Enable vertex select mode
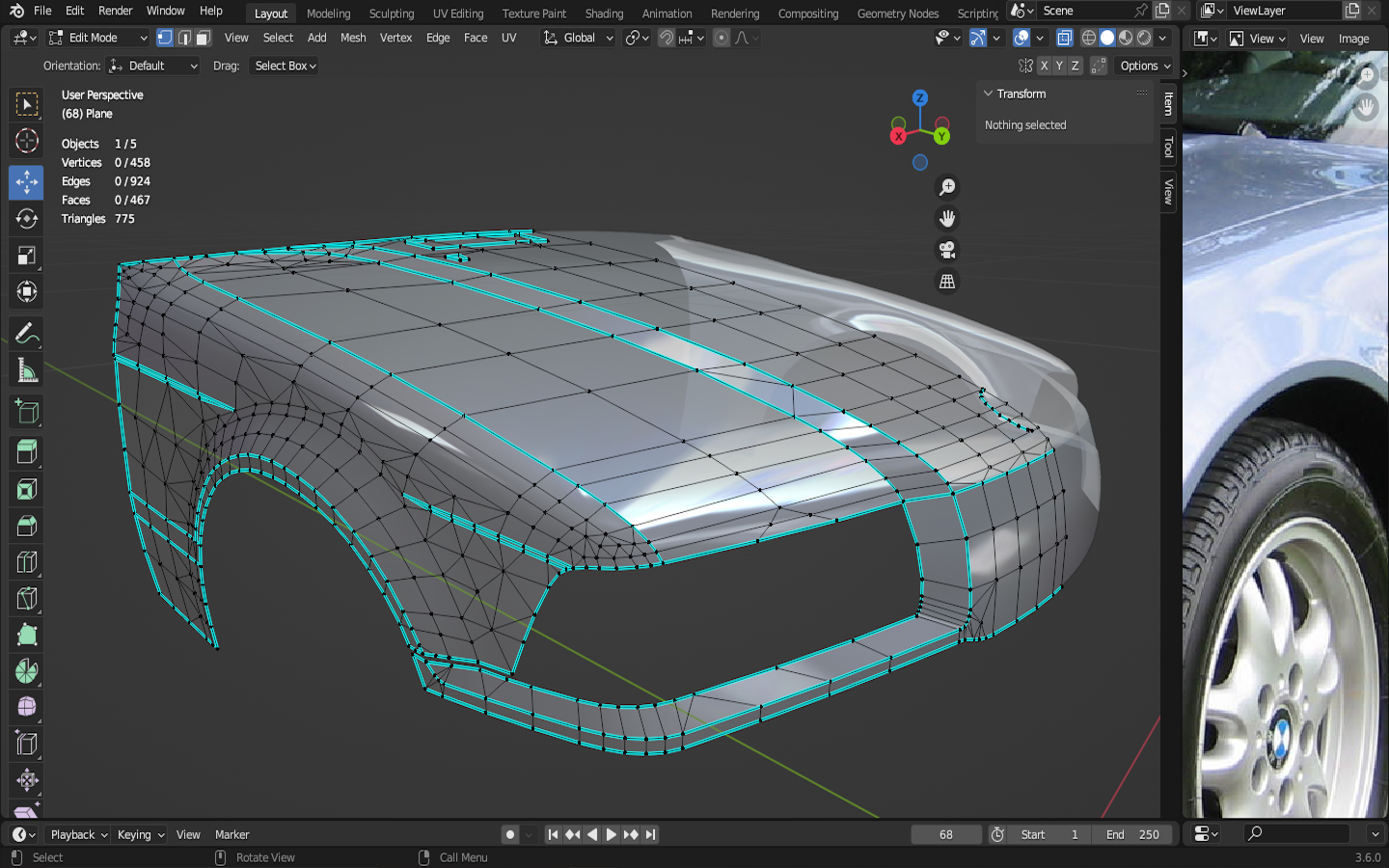 (165, 38)
